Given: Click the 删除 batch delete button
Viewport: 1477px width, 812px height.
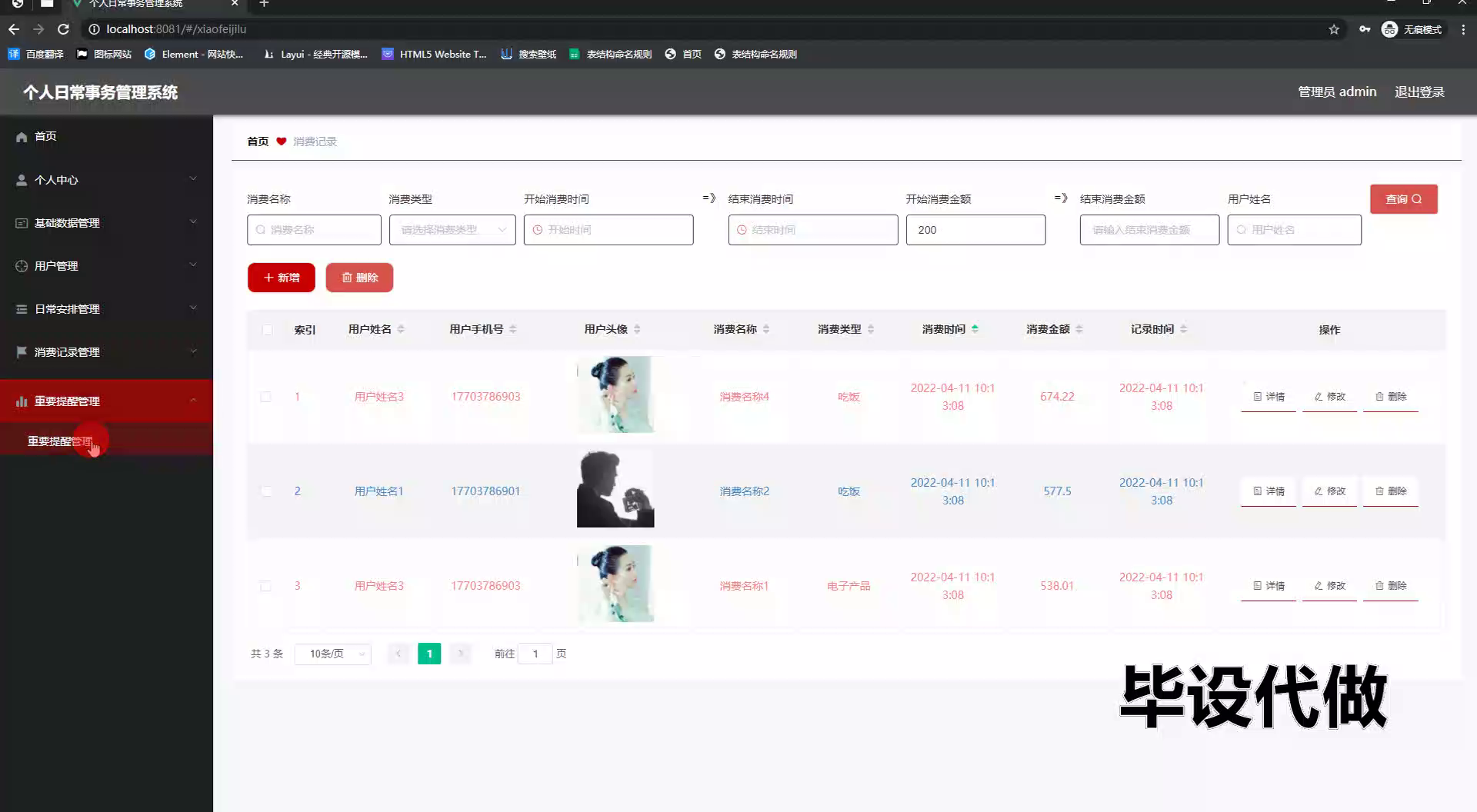Looking at the screenshot, I should click(359, 278).
